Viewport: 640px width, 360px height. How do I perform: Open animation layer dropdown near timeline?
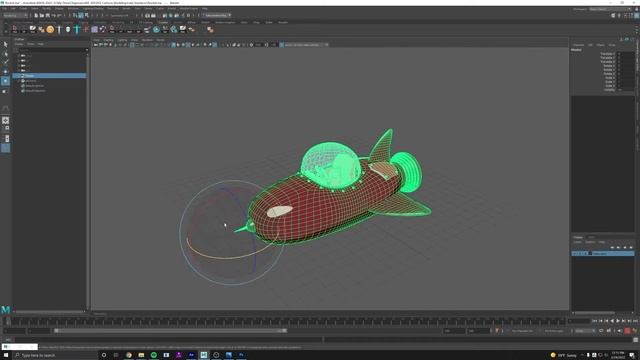pyautogui.click(x=554, y=331)
